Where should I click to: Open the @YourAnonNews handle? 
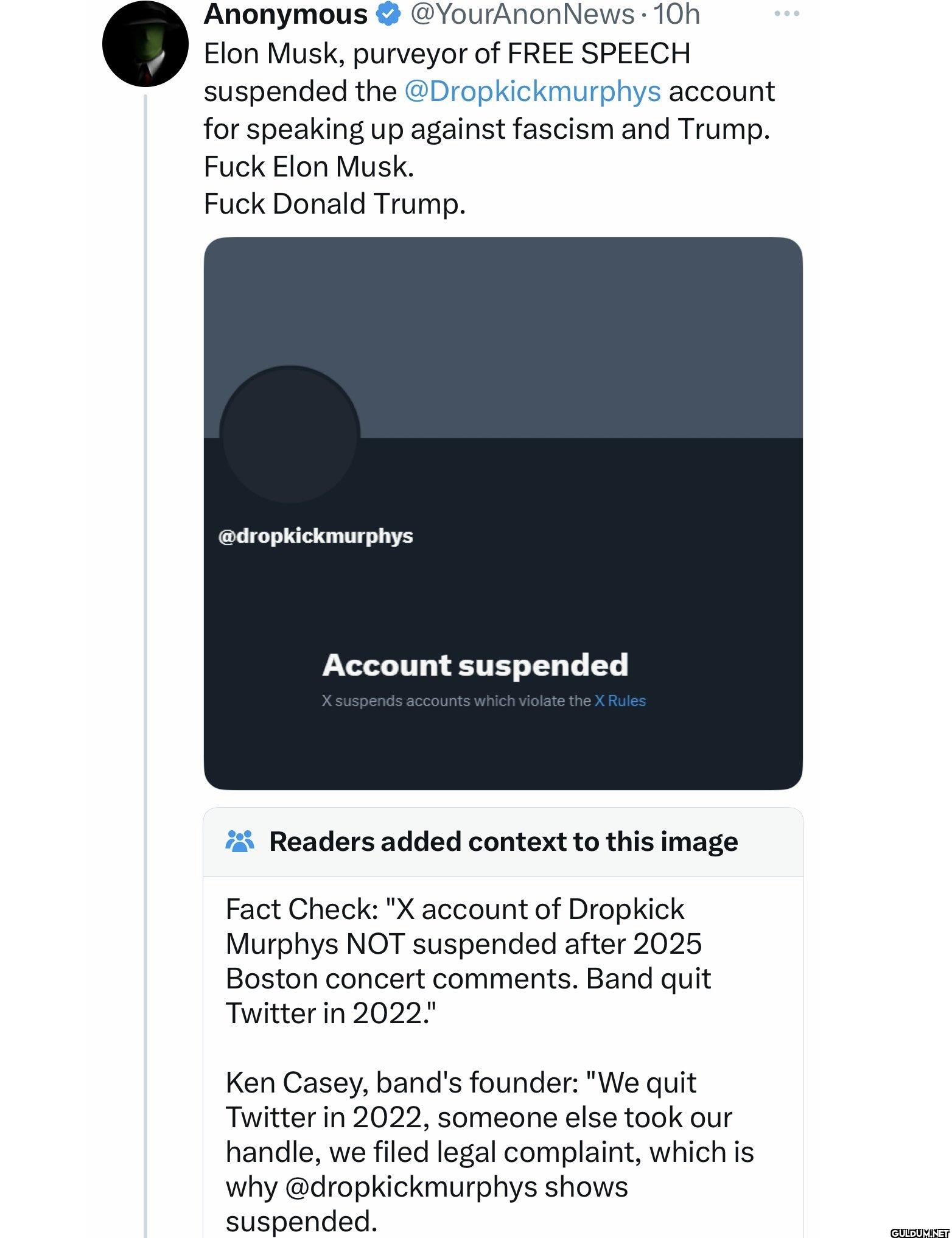522,13
